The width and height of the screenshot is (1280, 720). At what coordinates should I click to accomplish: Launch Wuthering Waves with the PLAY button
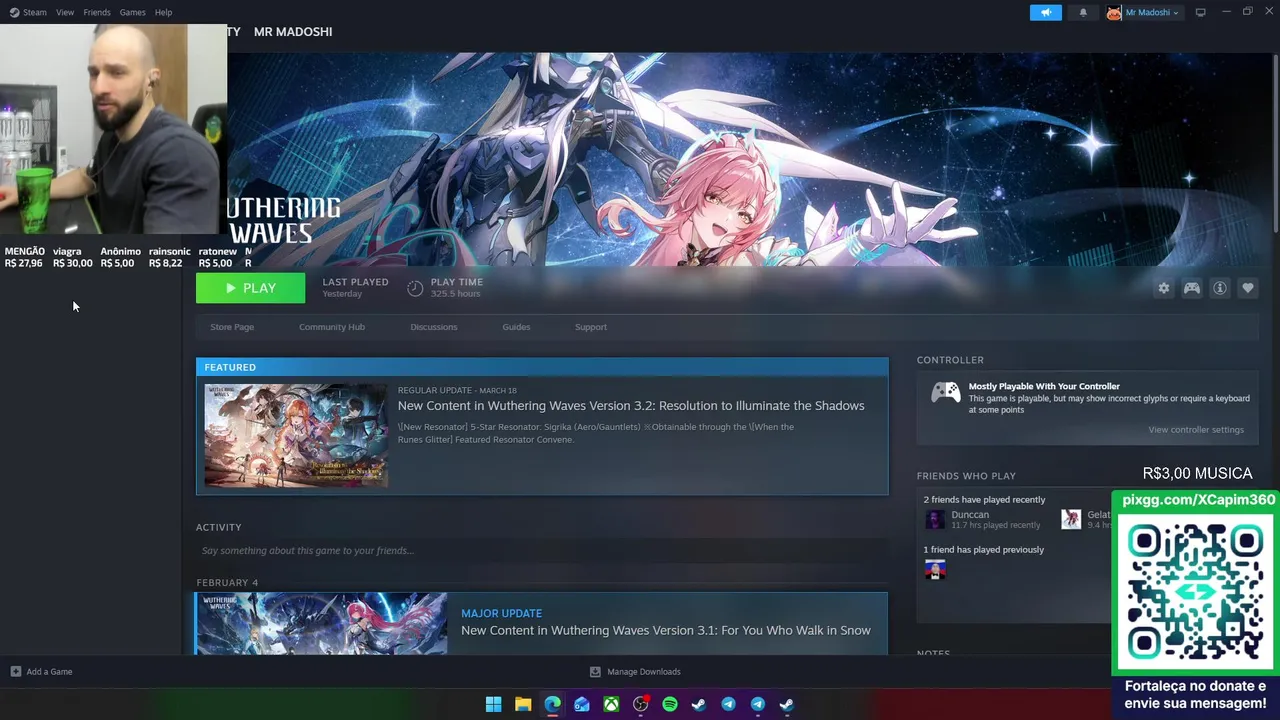point(250,288)
